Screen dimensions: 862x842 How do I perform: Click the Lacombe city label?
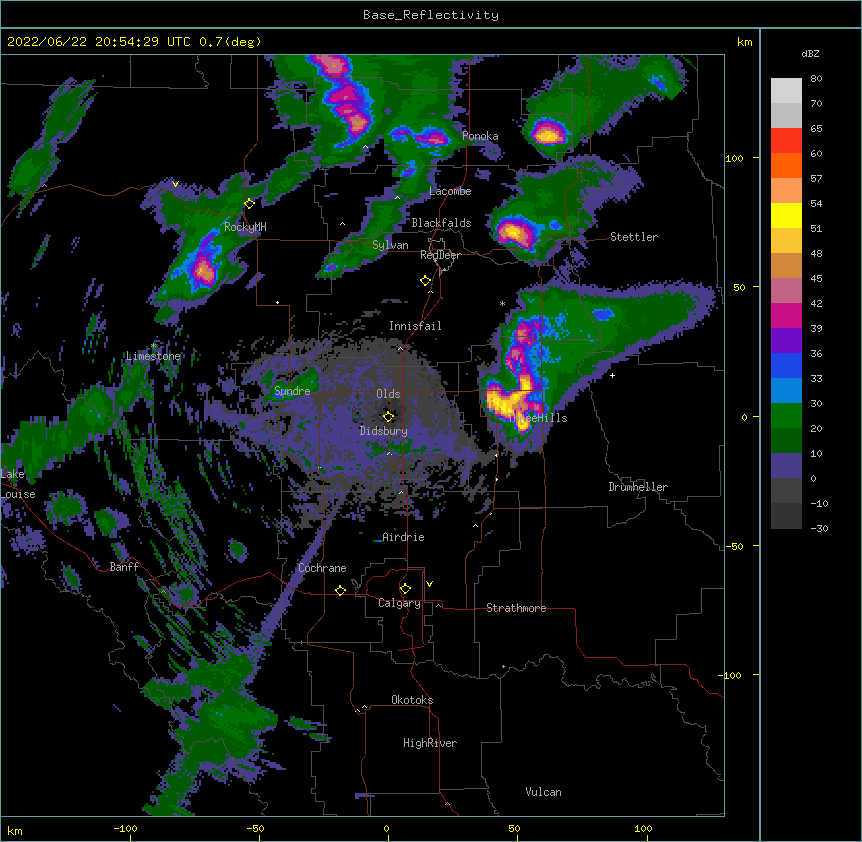click(x=450, y=191)
